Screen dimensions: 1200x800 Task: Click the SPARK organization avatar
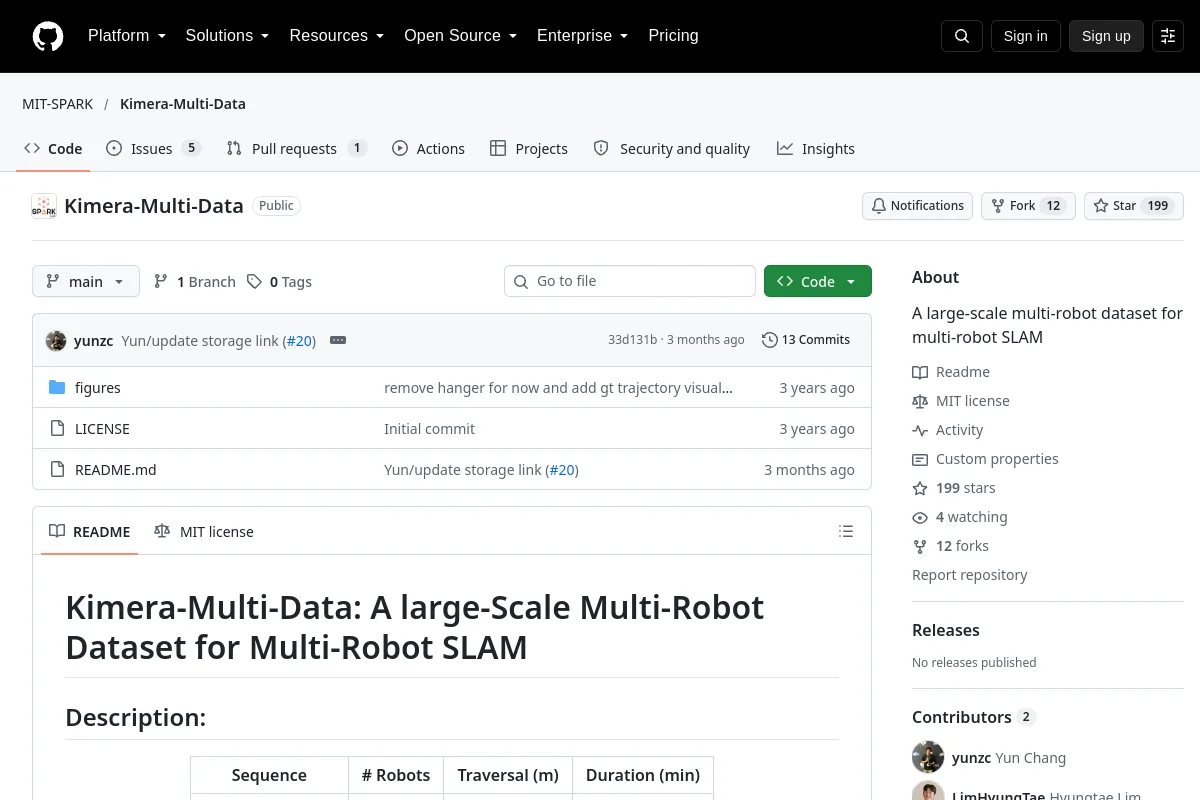44,206
